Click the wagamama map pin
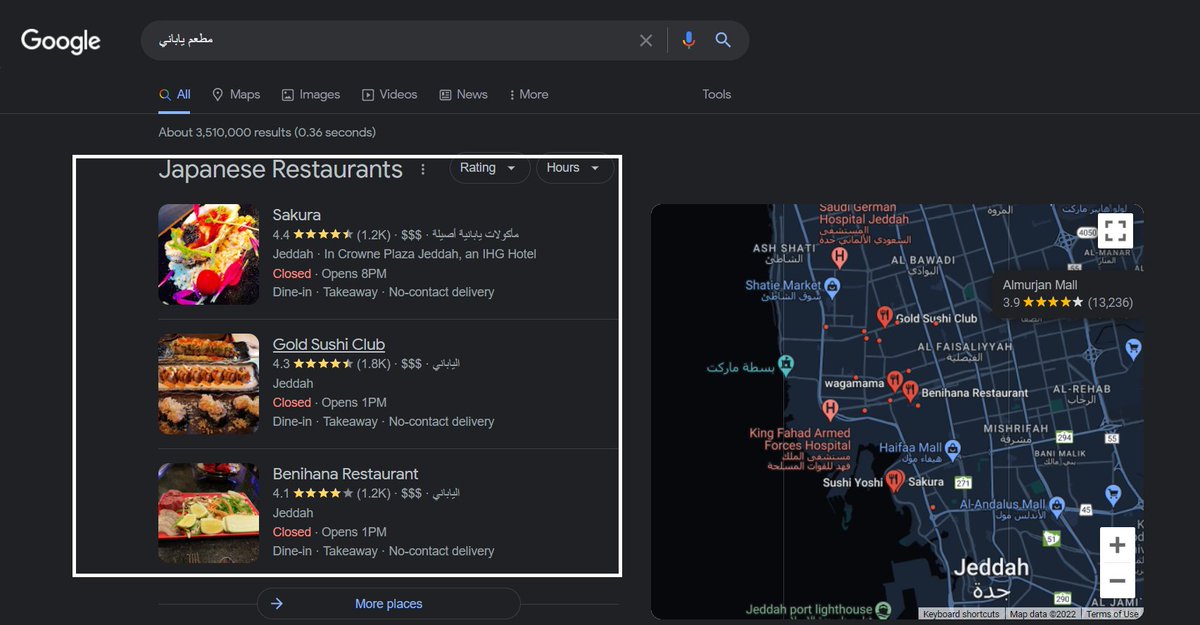Image resolution: width=1200 pixels, height=625 pixels. [x=894, y=382]
